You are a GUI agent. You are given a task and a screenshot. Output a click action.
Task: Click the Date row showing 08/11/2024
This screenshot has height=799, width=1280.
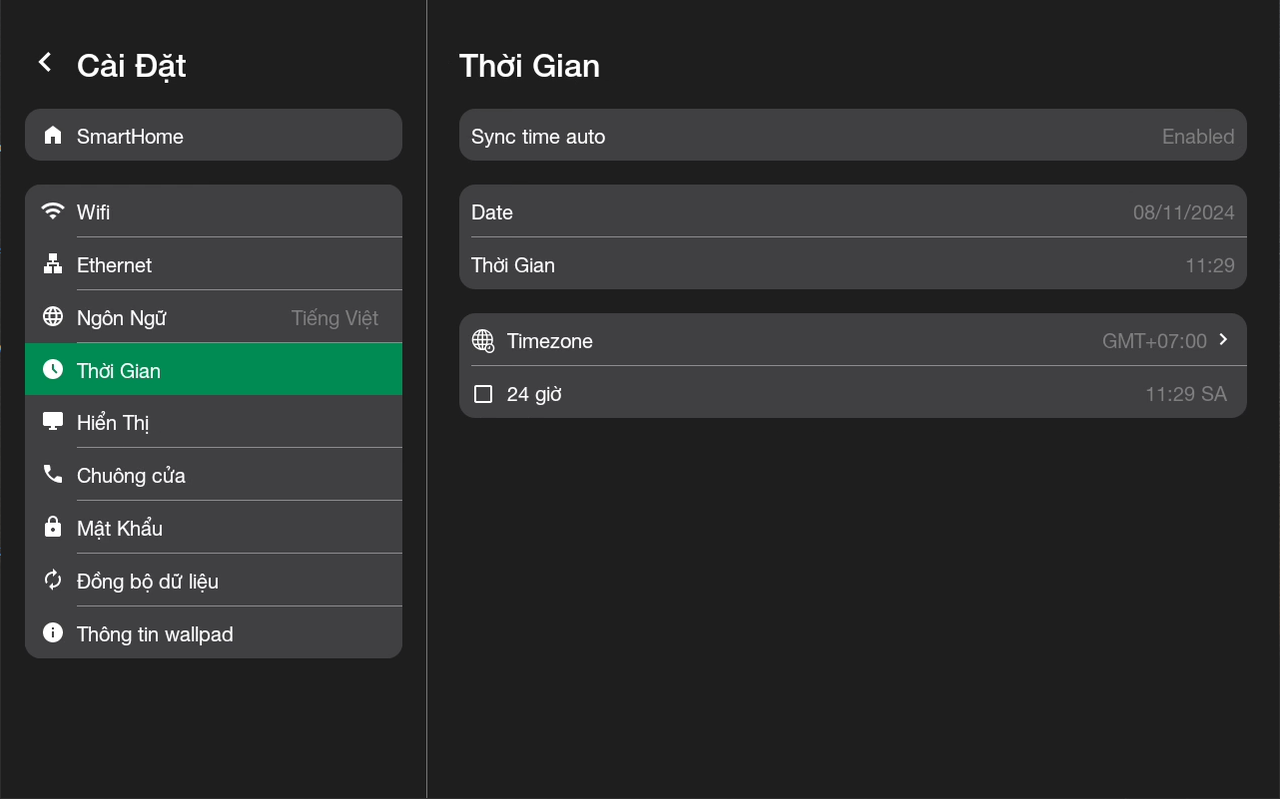click(x=852, y=212)
